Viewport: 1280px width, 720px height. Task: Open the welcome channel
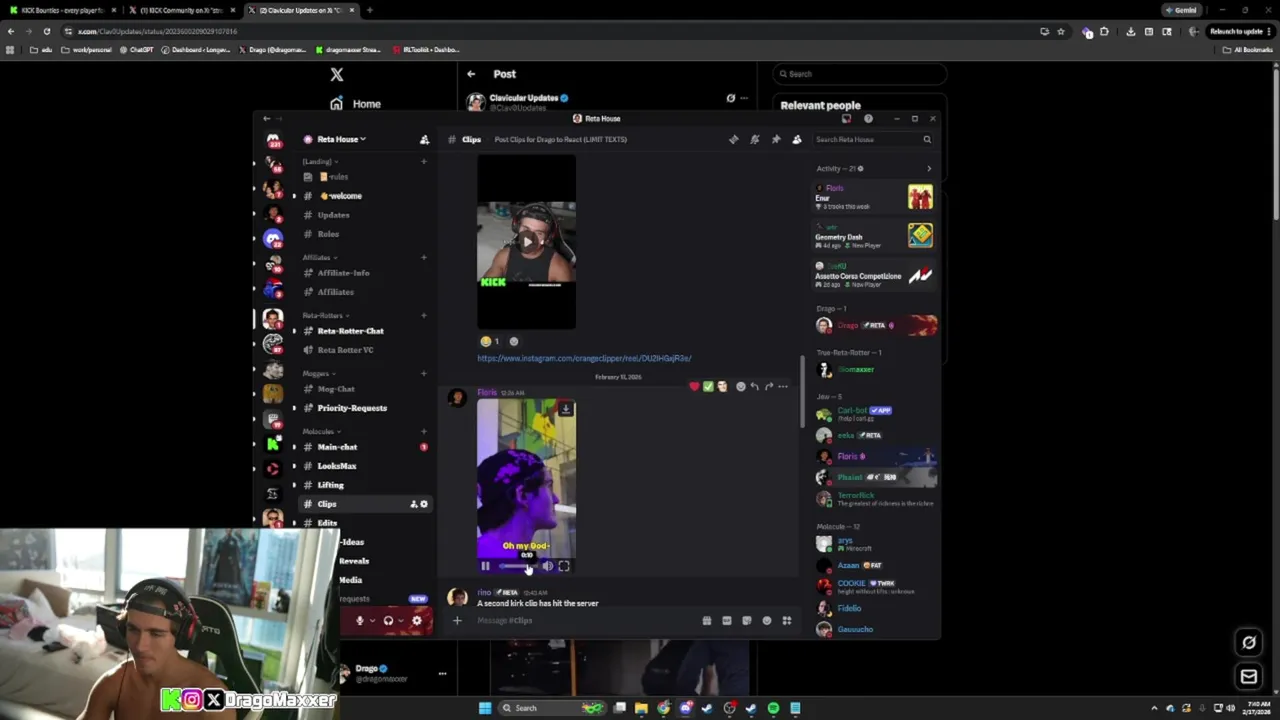(x=341, y=196)
